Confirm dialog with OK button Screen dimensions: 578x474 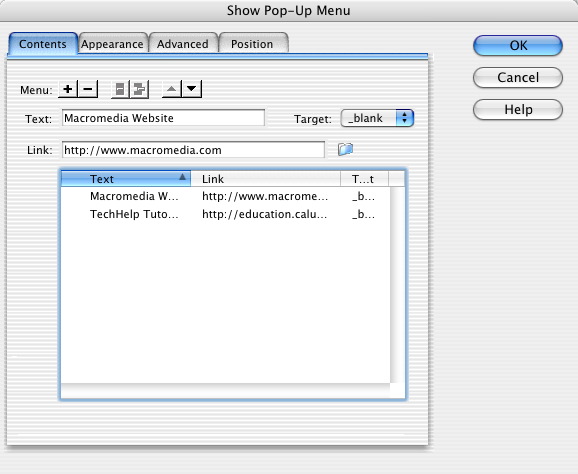click(x=518, y=46)
